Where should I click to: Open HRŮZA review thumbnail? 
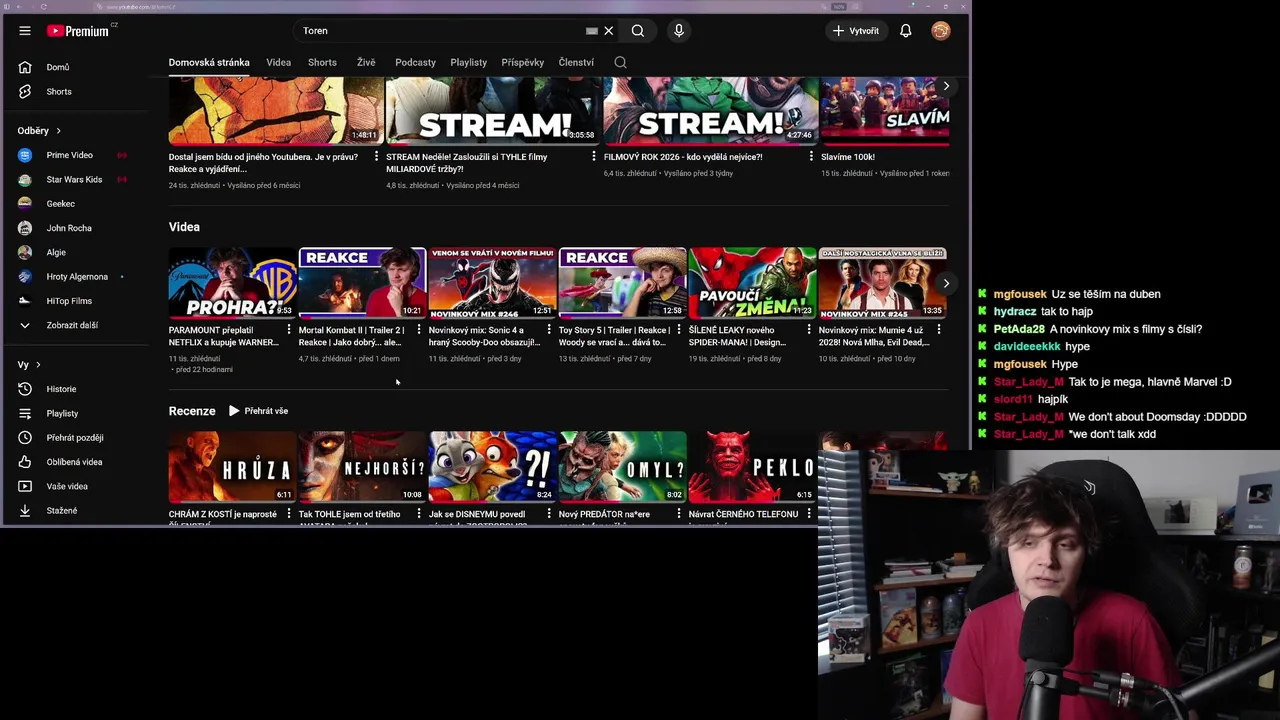click(x=232, y=467)
